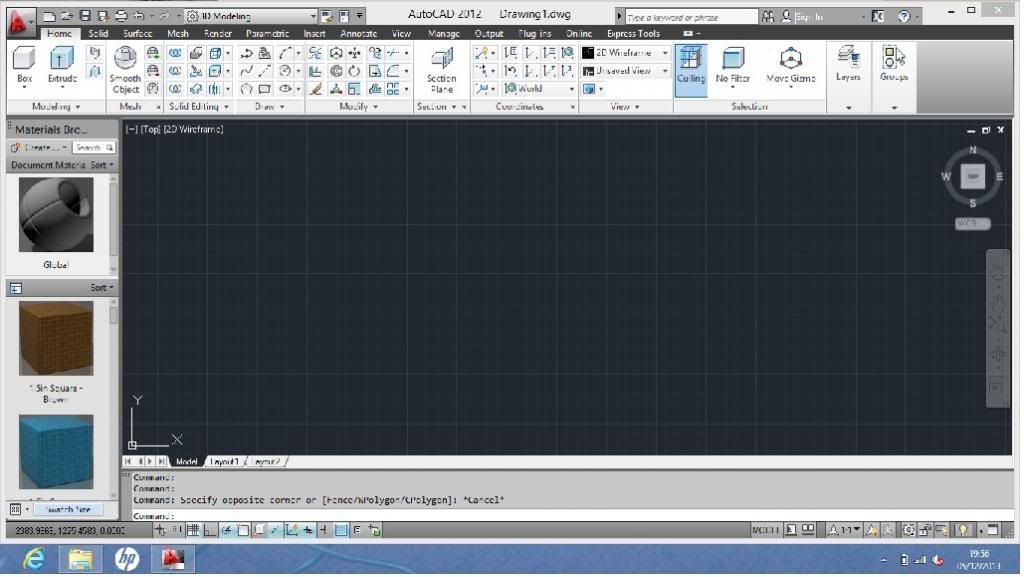Click the Document Materials panel scrollbar
This screenshot has height=577, width=1024.
click(113, 222)
